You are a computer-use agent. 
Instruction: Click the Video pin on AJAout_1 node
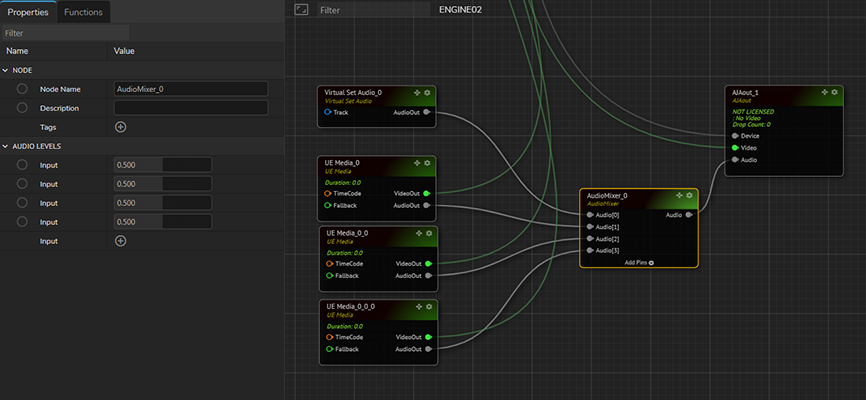[x=735, y=147]
